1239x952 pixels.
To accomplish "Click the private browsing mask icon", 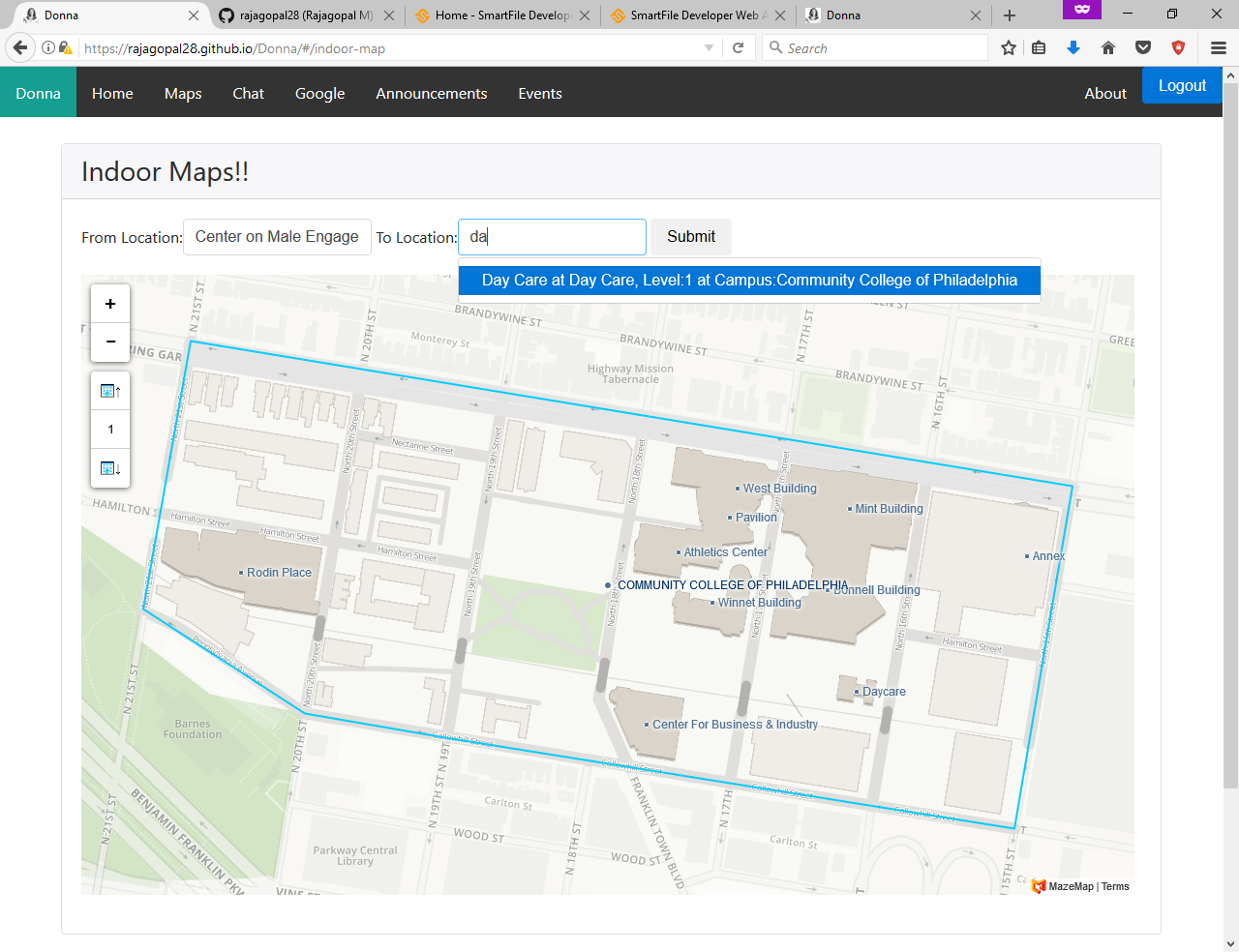I will click(1082, 9).
